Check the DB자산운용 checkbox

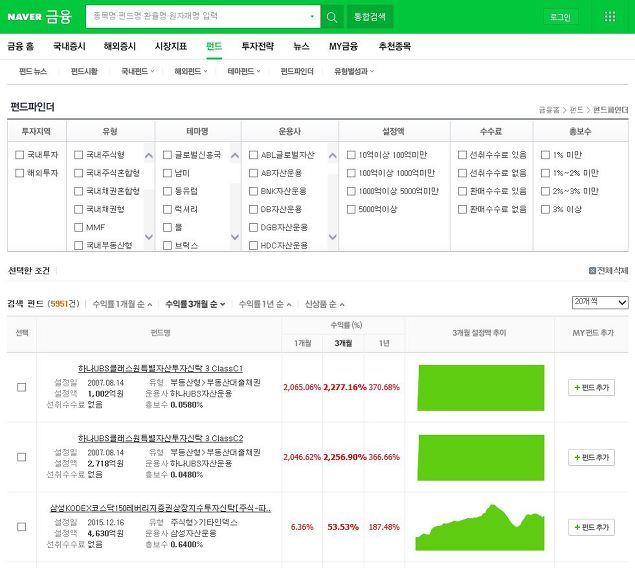253,209
